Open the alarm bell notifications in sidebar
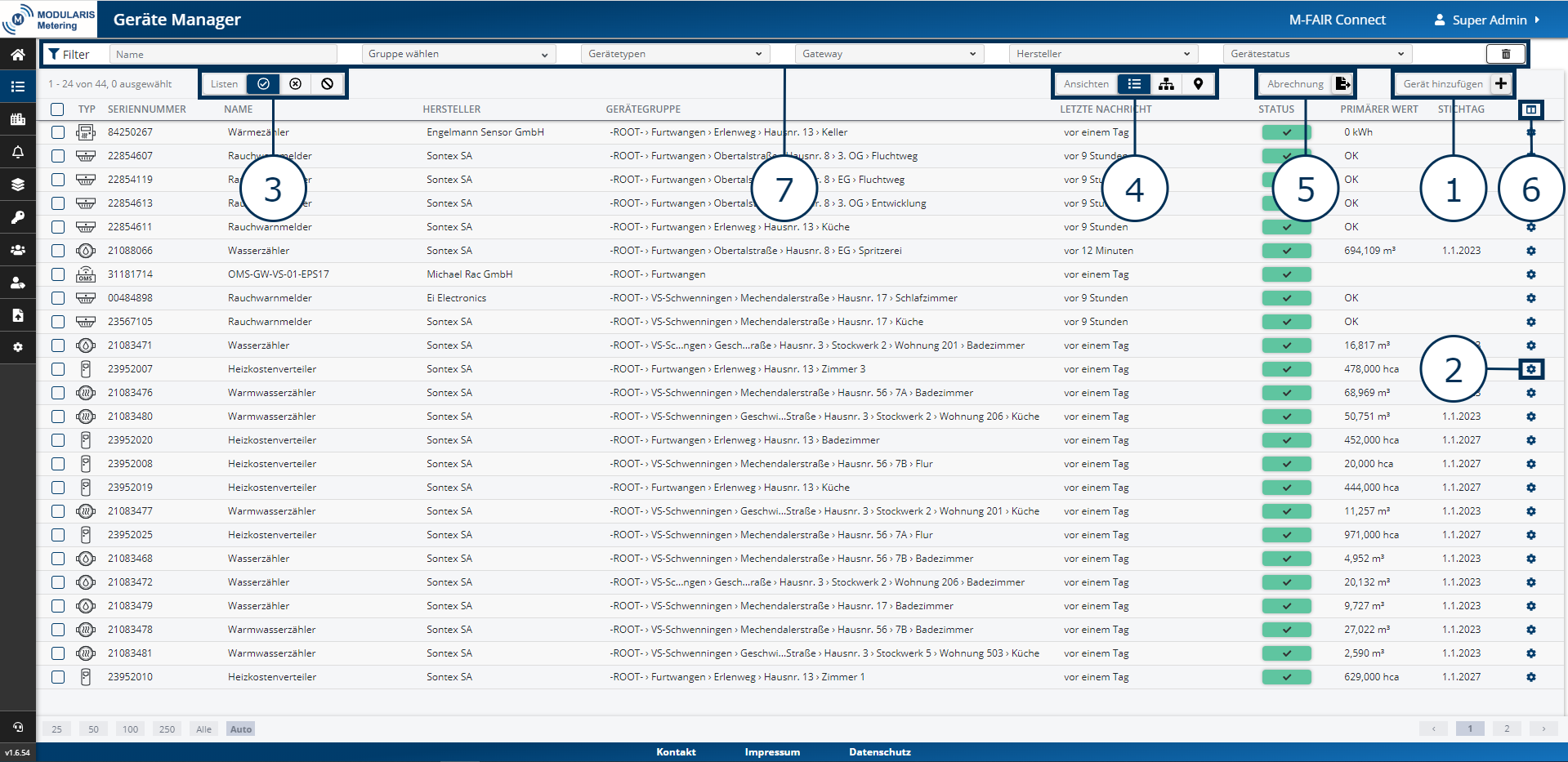Screen dimensions: 1568x762 pyautogui.click(x=17, y=152)
